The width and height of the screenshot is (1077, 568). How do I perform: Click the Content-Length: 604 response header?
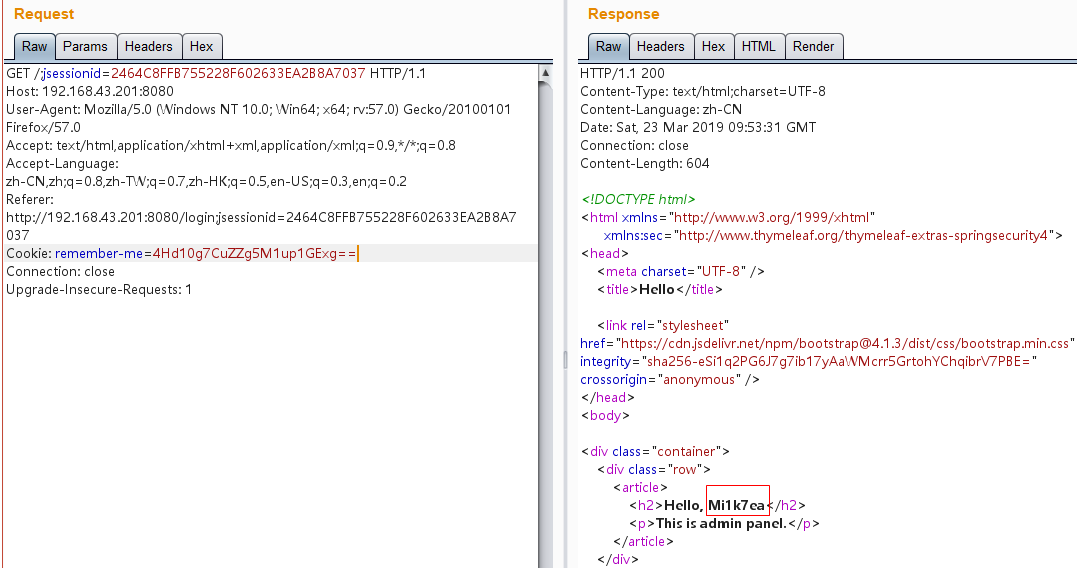click(645, 164)
